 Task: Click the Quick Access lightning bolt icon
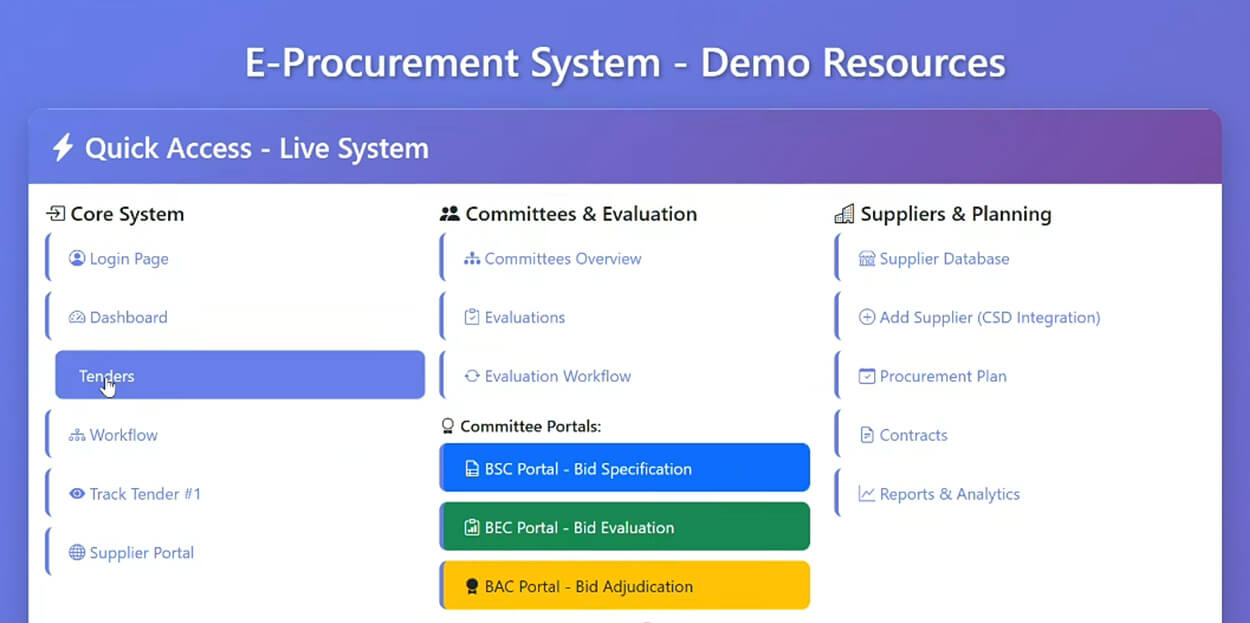(63, 149)
